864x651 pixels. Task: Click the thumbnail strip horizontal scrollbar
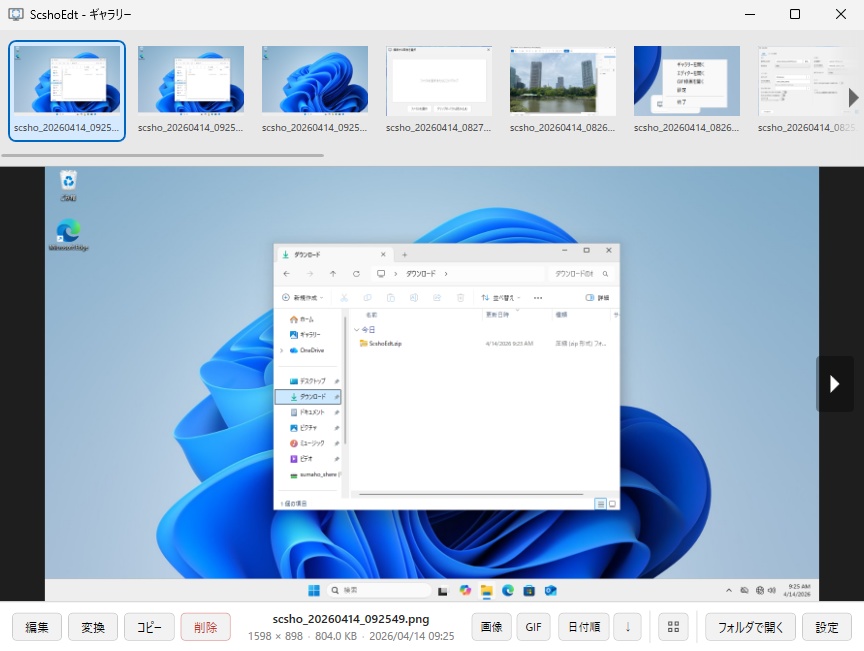(x=163, y=155)
